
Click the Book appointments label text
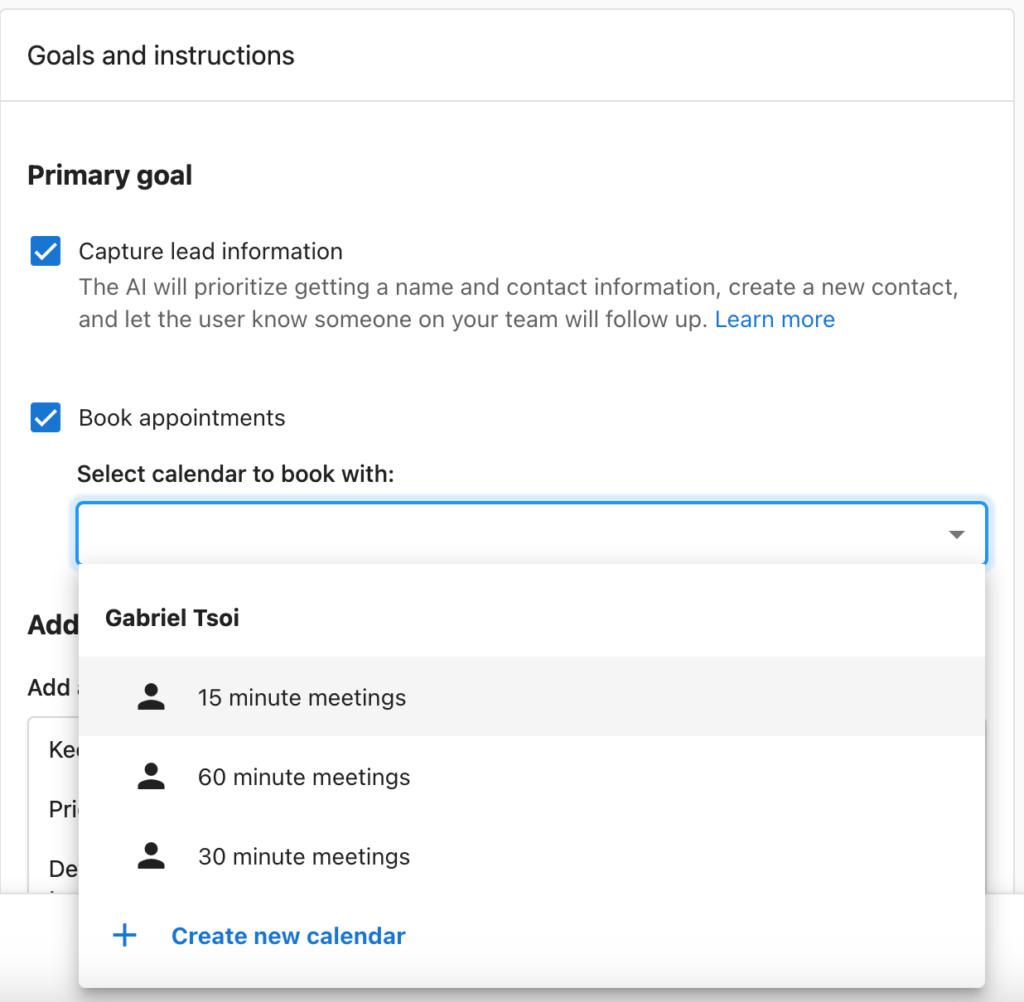pyautogui.click(x=182, y=417)
